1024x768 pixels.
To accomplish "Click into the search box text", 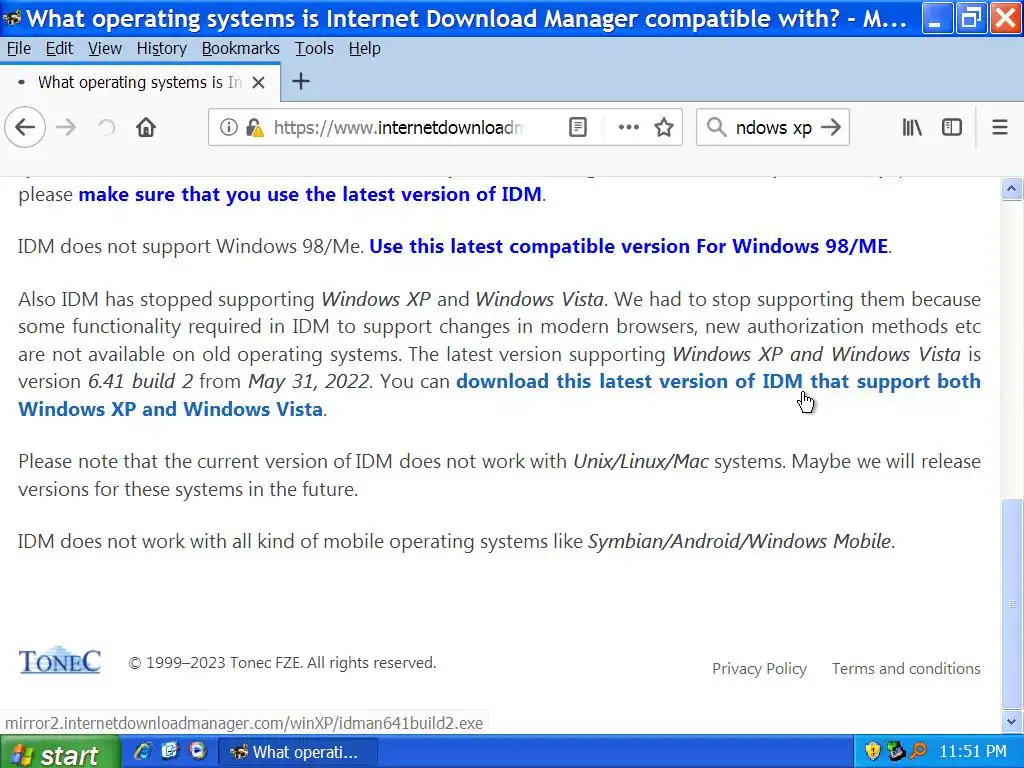I will pos(773,127).
